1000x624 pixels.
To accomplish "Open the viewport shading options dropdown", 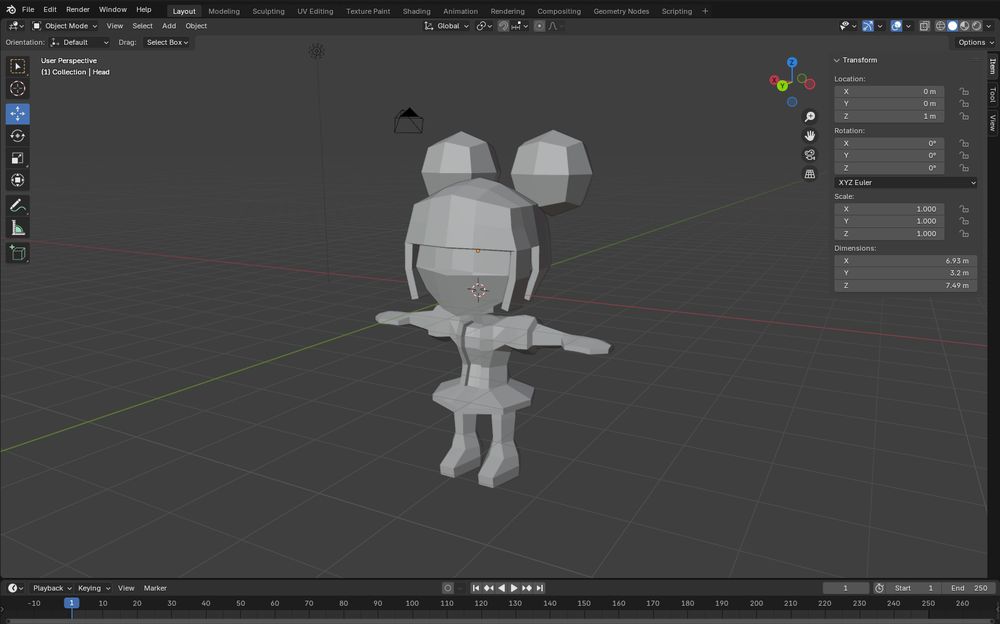I will pos(989,26).
